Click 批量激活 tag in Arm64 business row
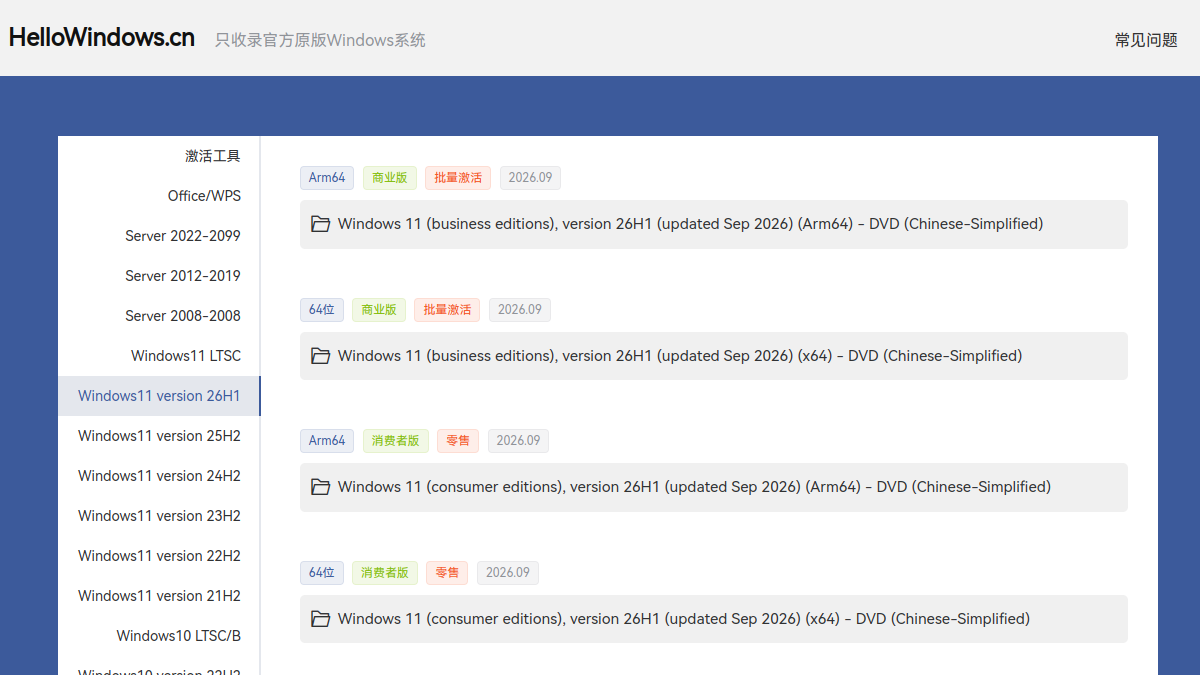 (458, 178)
